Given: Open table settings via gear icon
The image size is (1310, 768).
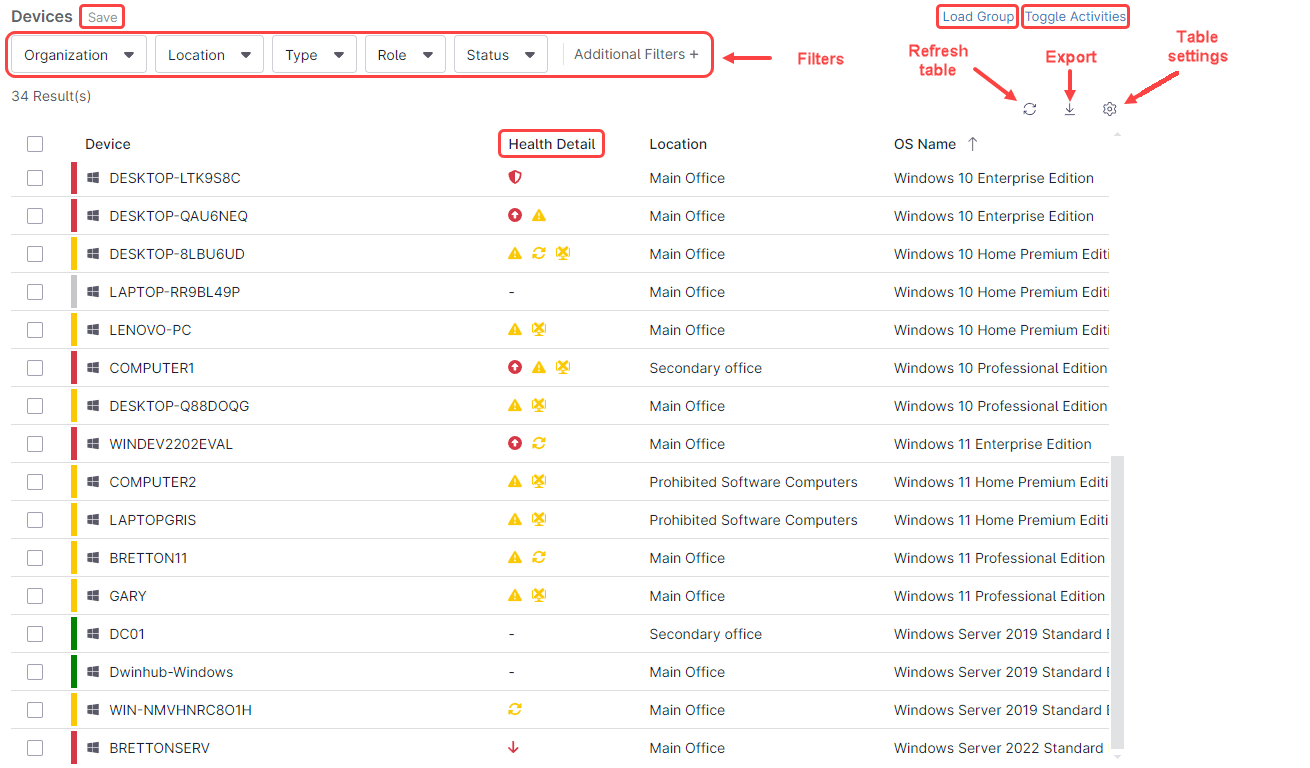Looking at the screenshot, I should 1108,109.
